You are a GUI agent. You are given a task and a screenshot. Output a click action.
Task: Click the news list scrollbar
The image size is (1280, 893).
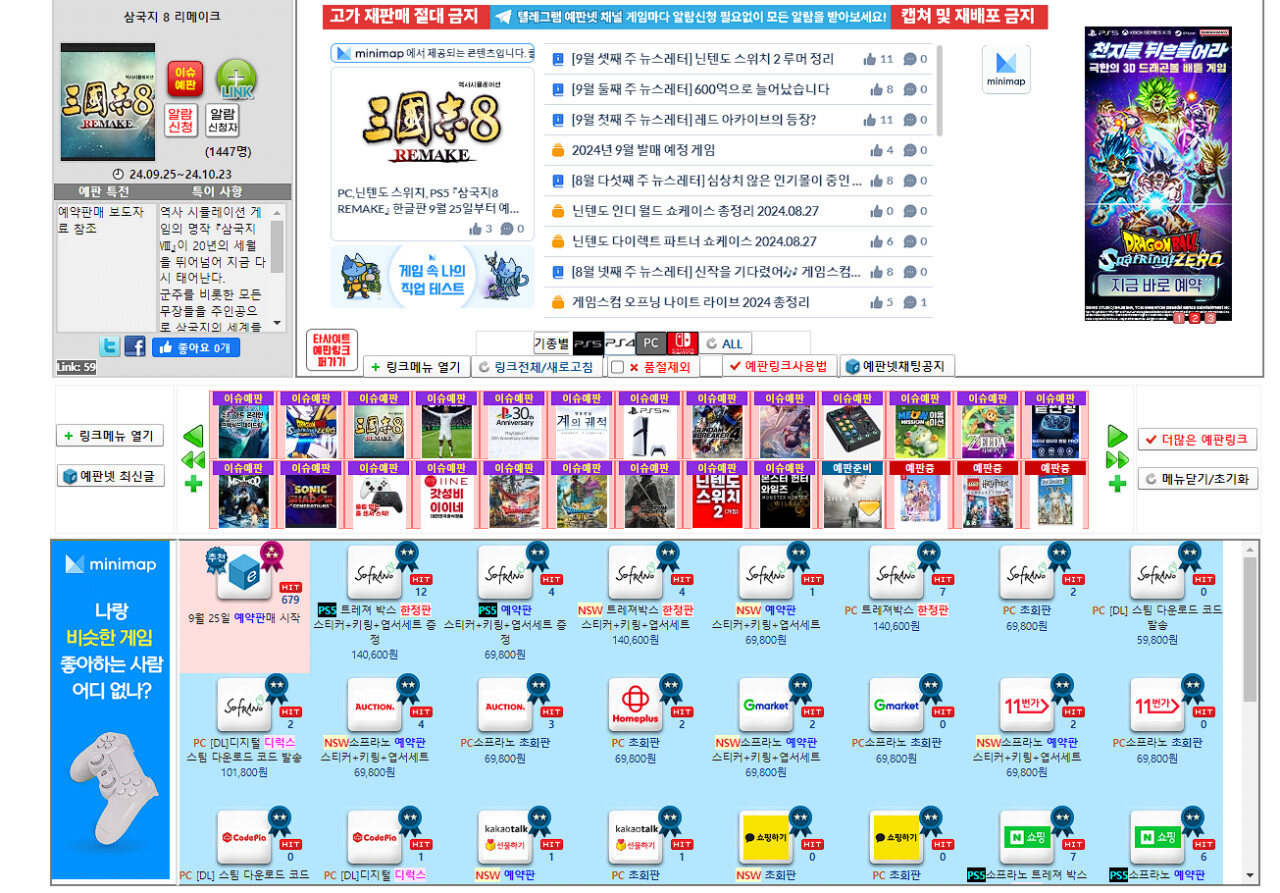[939, 90]
